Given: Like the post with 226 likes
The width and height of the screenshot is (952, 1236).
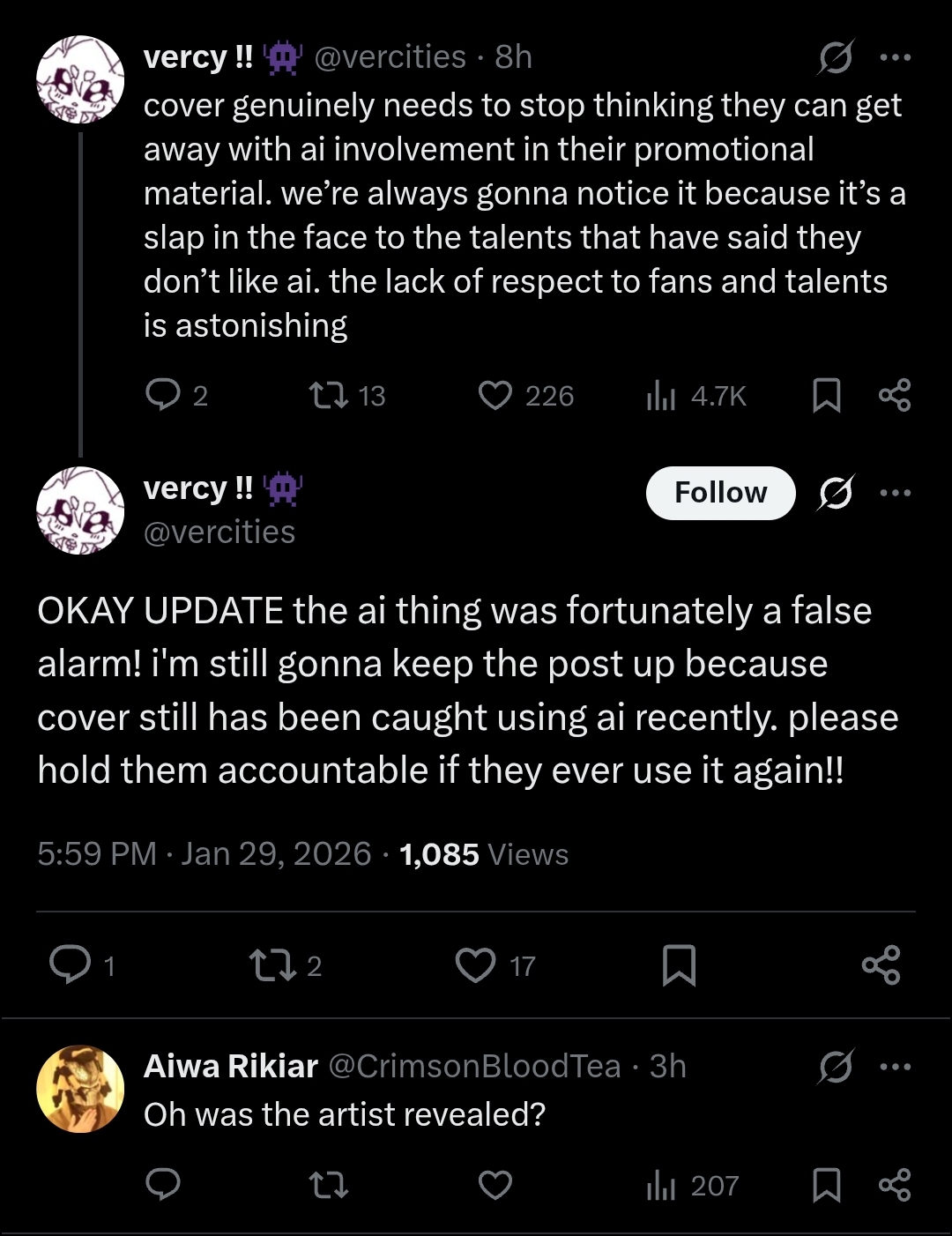Looking at the screenshot, I should tap(495, 396).
